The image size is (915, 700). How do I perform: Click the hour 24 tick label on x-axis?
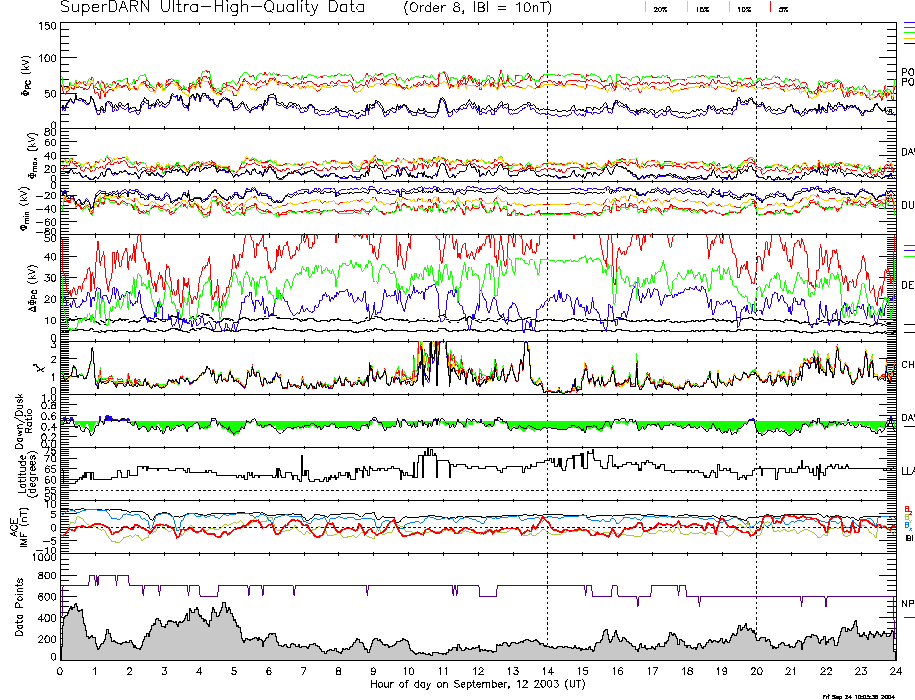click(895, 671)
